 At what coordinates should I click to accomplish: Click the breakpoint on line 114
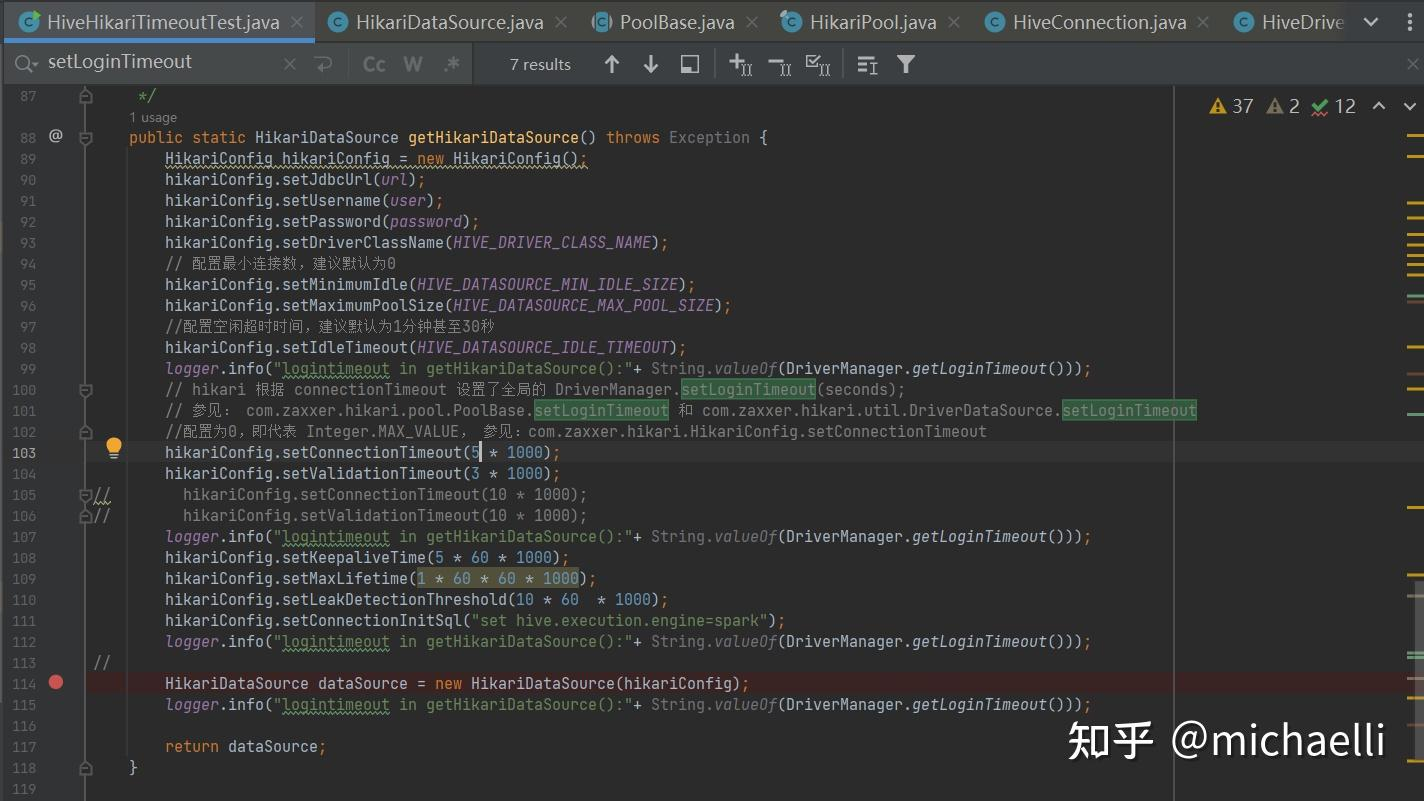[56, 682]
